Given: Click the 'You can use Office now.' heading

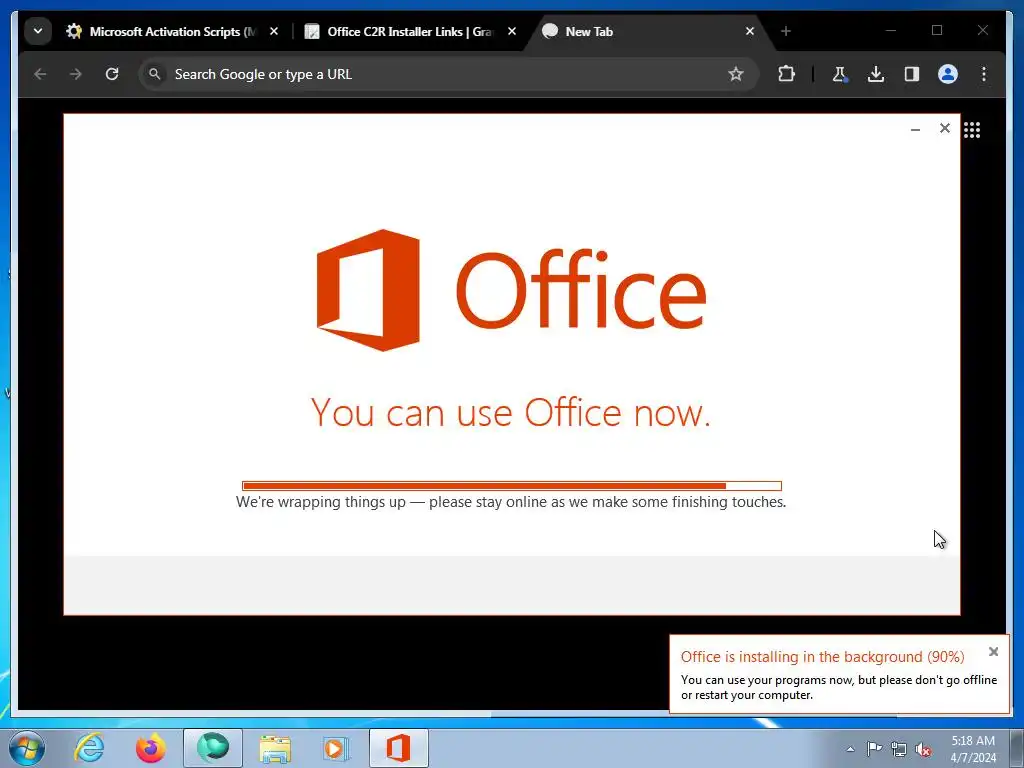Looking at the screenshot, I should (511, 413).
